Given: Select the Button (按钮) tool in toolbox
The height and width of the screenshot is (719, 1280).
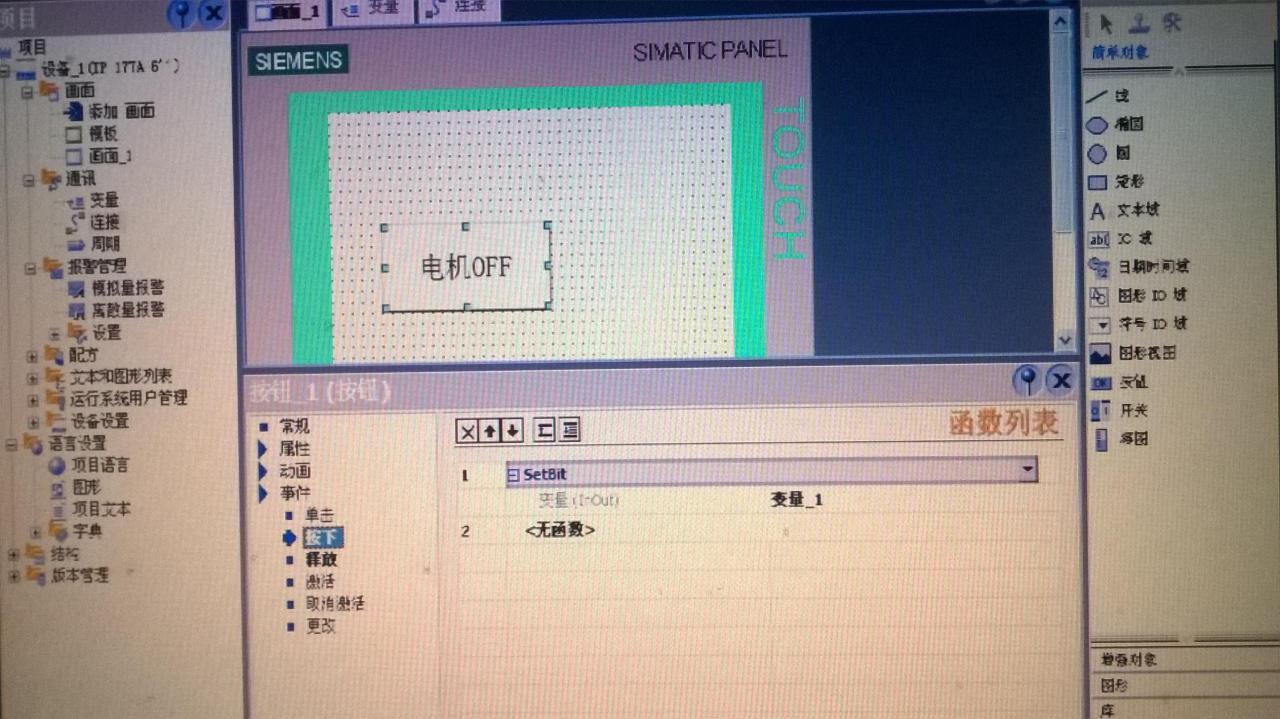Looking at the screenshot, I should pyautogui.click(x=1118, y=382).
